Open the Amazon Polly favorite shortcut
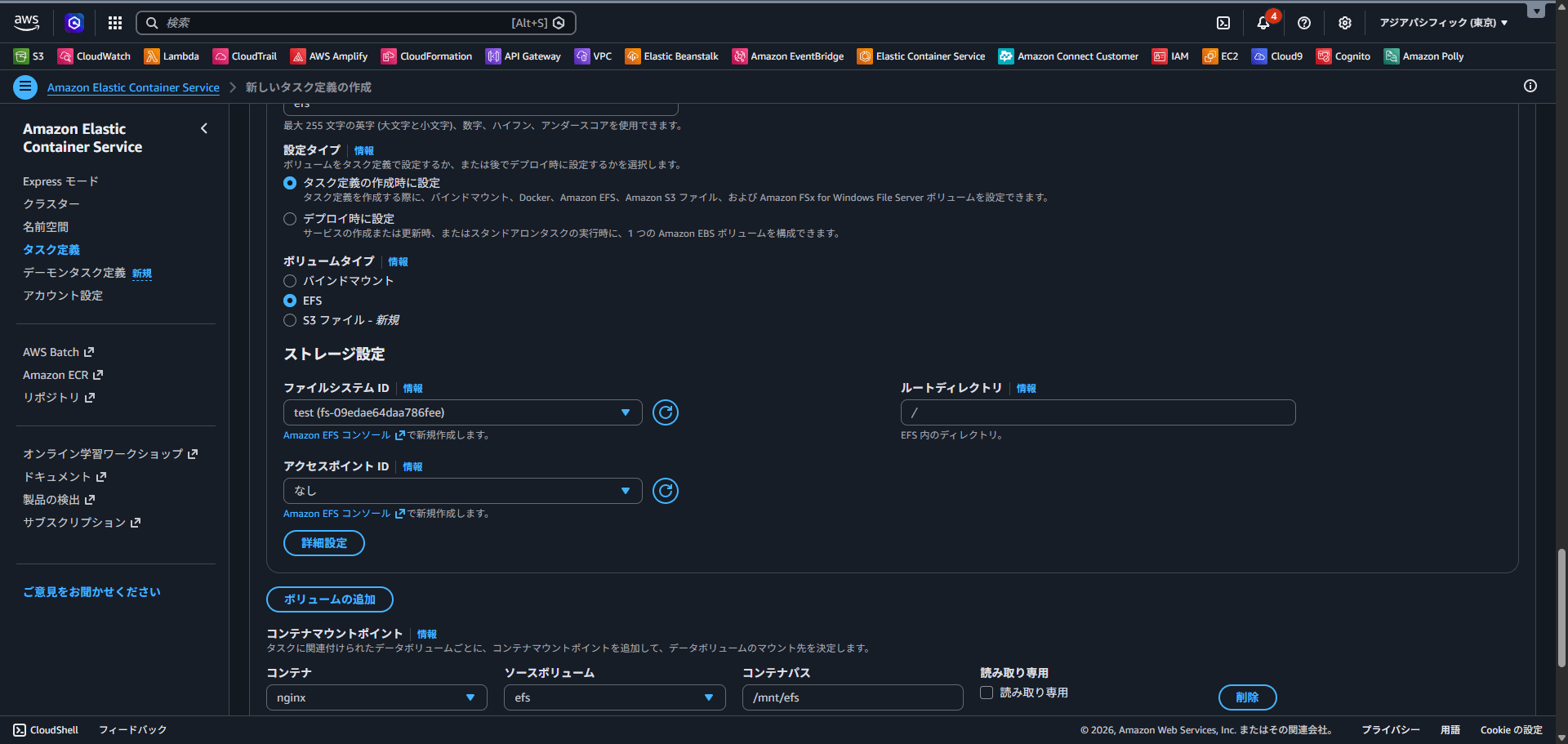1568x744 pixels. click(x=1423, y=56)
